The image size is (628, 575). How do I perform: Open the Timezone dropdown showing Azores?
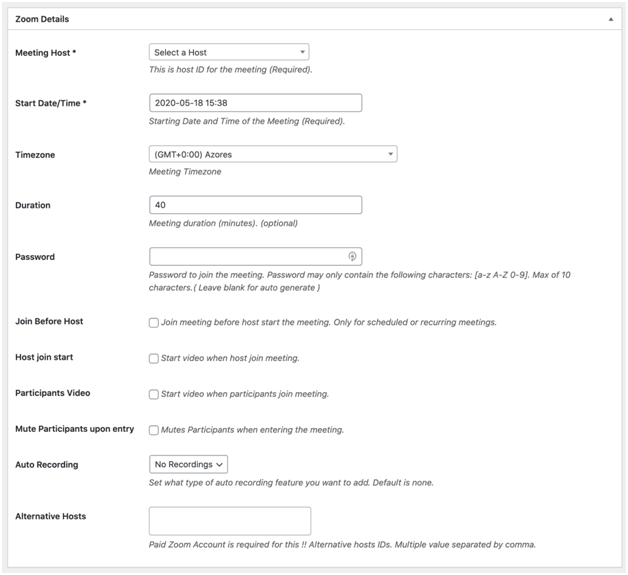click(273, 154)
